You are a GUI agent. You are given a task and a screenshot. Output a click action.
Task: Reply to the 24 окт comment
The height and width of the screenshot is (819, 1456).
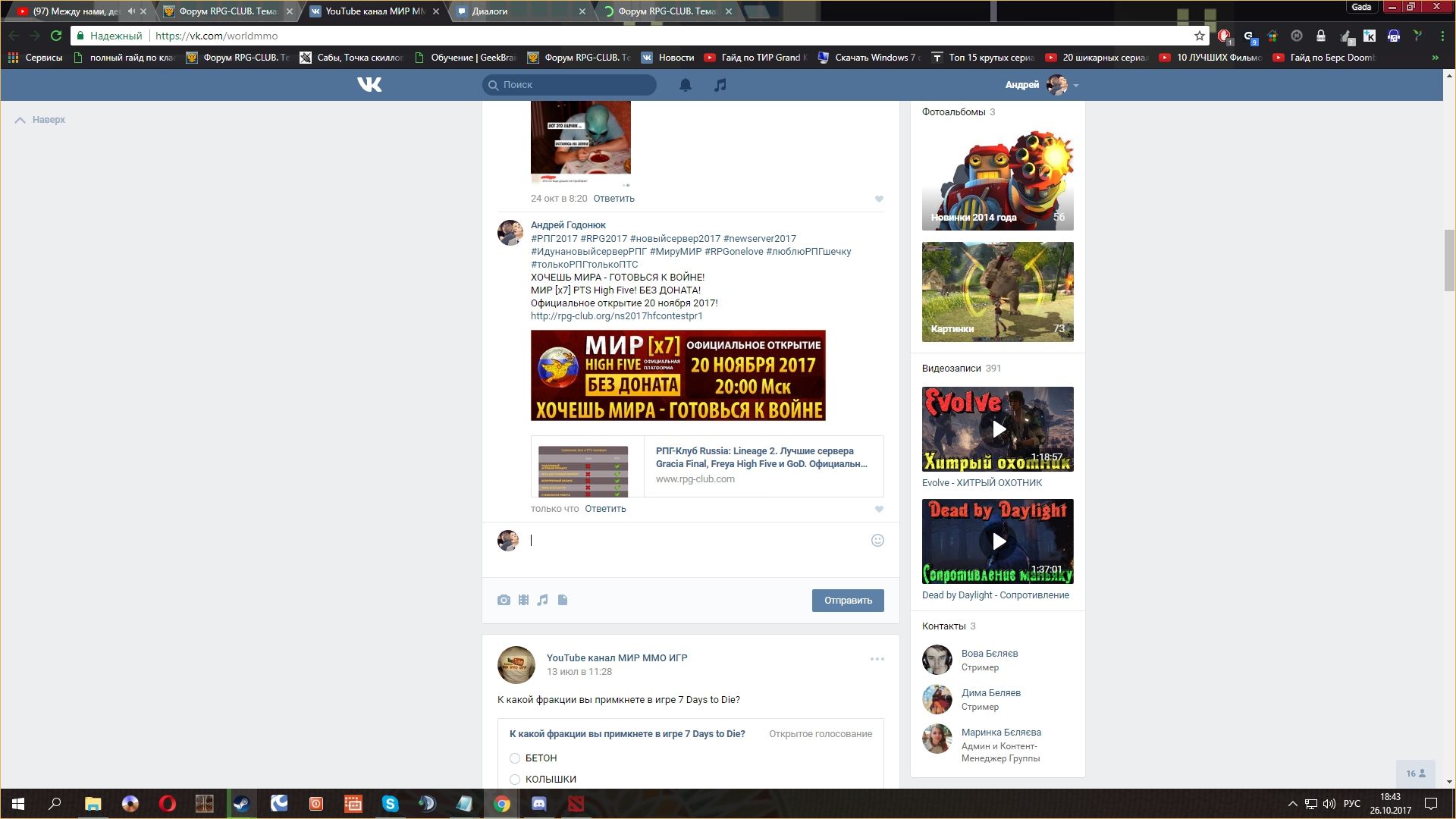pos(613,199)
